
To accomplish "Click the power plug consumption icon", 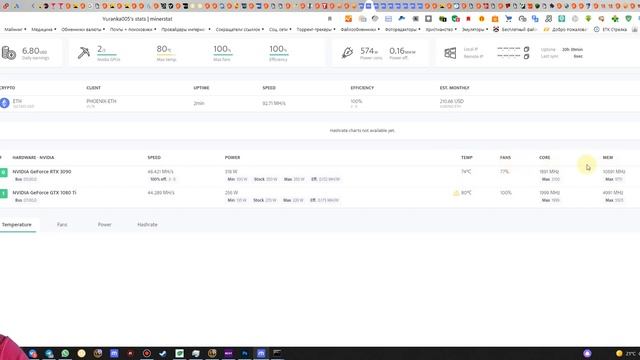I will click(347, 53).
